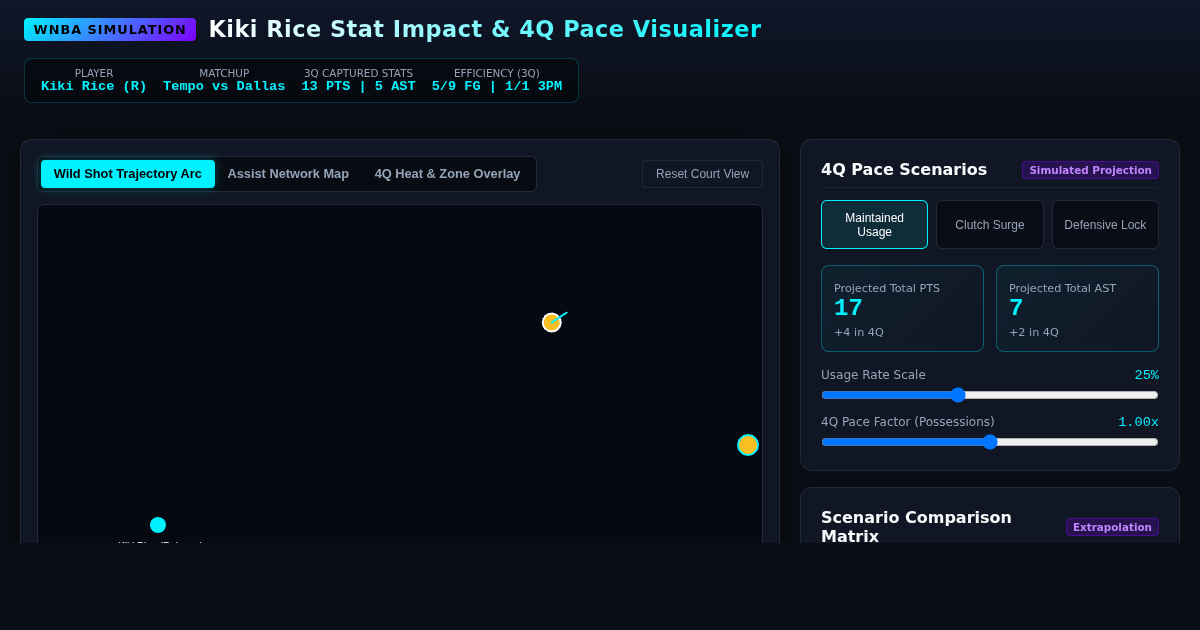
Task: Choose the Clutch Surge scenario
Action: pyautogui.click(x=990, y=225)
